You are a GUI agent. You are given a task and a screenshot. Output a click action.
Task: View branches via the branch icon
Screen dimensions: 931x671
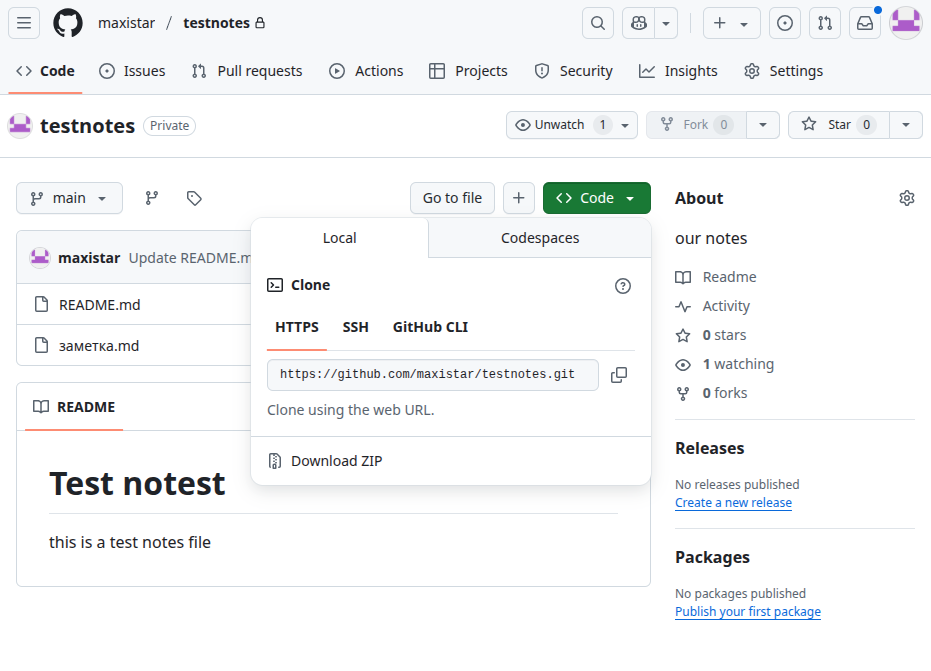152,198
